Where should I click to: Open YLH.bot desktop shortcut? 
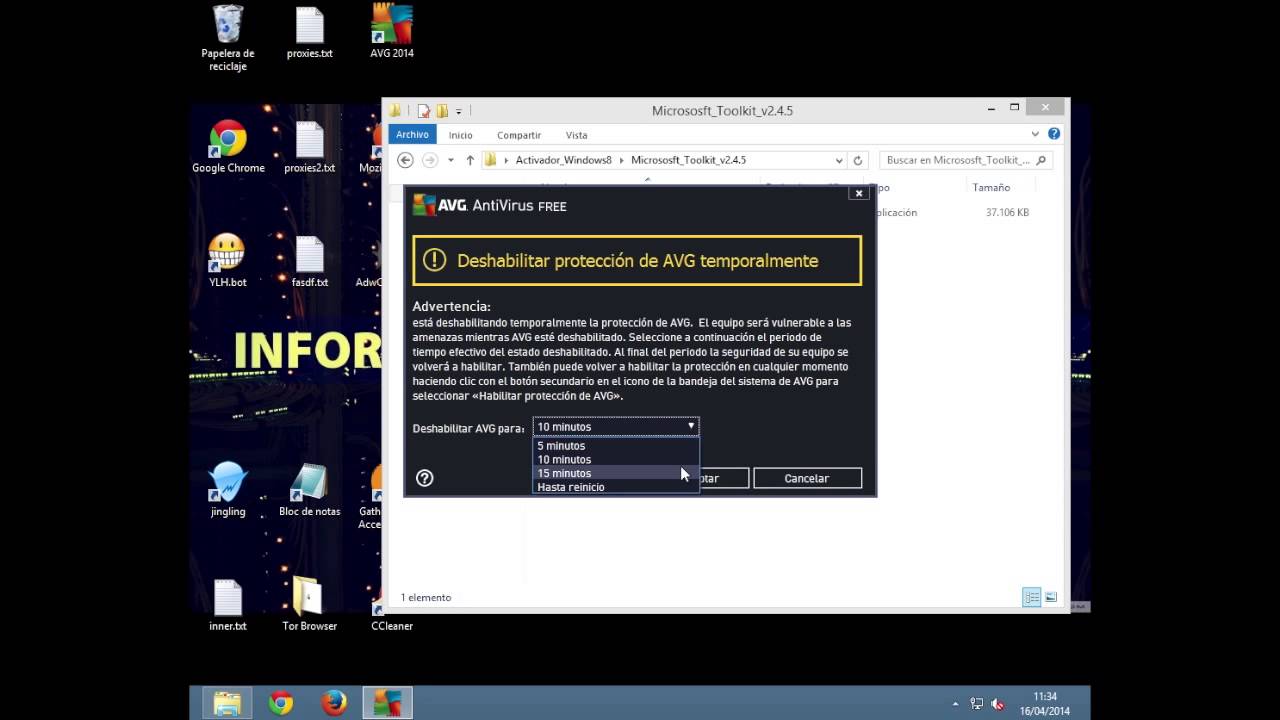[227, 261]
